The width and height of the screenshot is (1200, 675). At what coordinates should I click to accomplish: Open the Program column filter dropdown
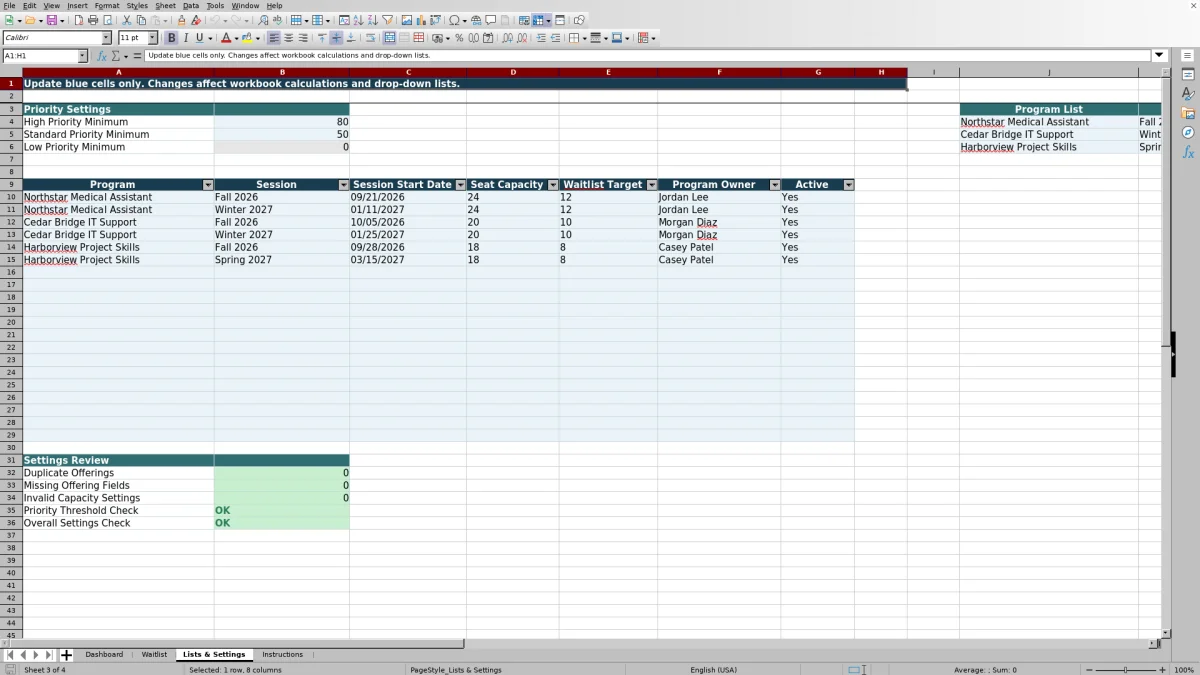coord(208,185)
